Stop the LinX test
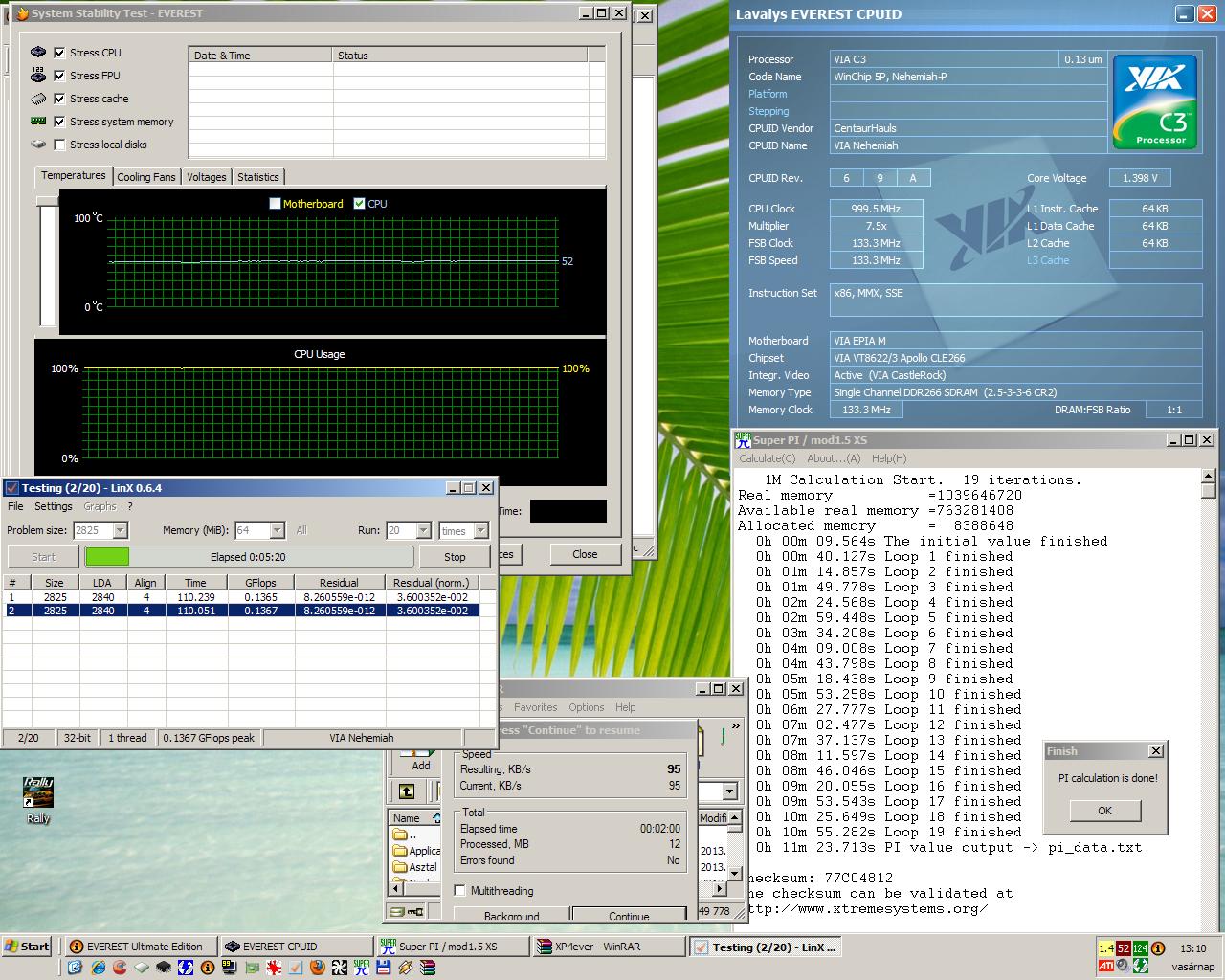 (x=455, y=557)
